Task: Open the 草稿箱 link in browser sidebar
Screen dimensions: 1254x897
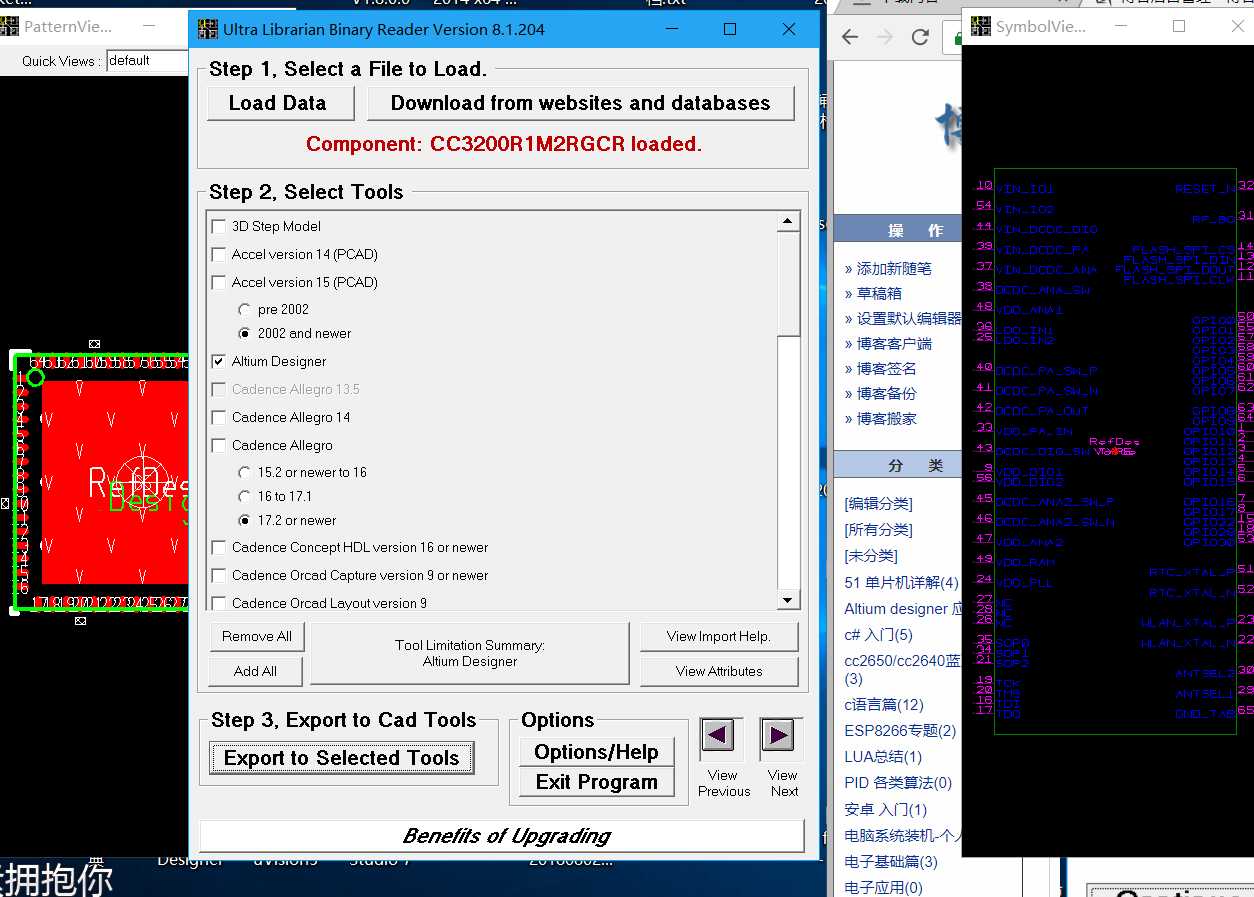Action: point(879,293)
